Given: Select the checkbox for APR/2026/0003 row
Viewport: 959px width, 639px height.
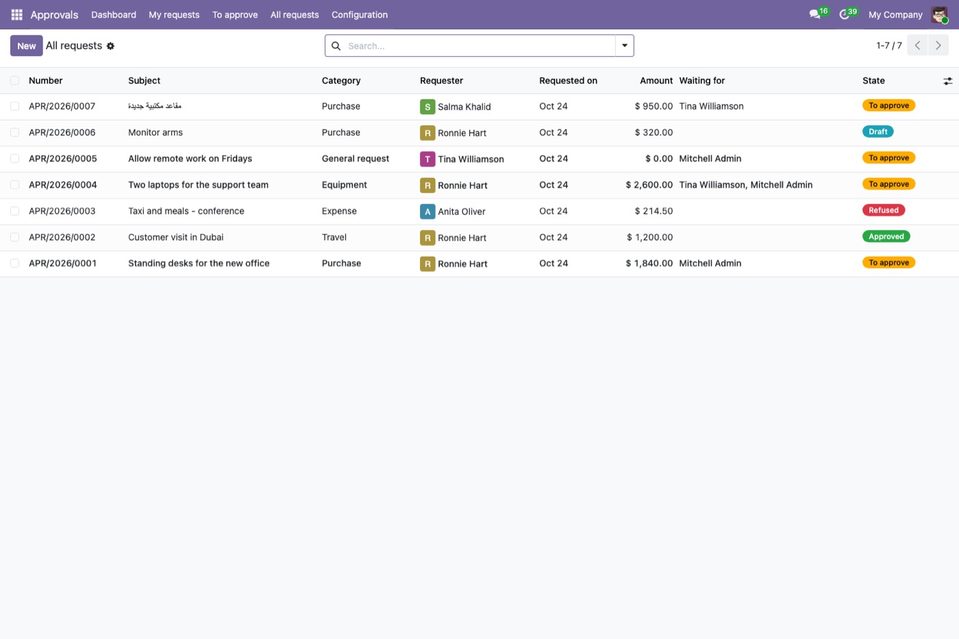Looking at the screenshot, I should click(15, 211).
